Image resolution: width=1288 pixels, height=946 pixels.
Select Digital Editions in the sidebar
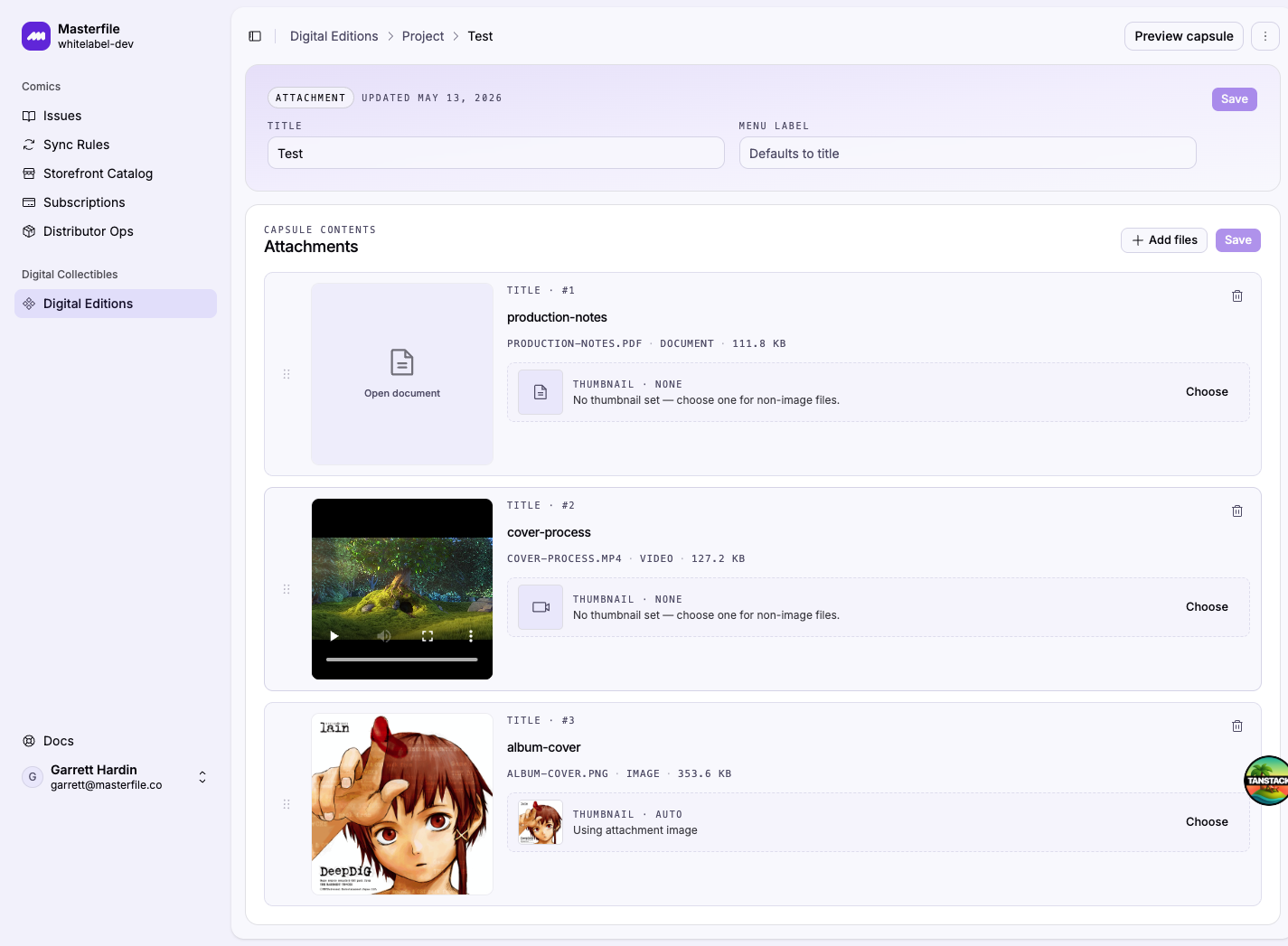(116, 304)
